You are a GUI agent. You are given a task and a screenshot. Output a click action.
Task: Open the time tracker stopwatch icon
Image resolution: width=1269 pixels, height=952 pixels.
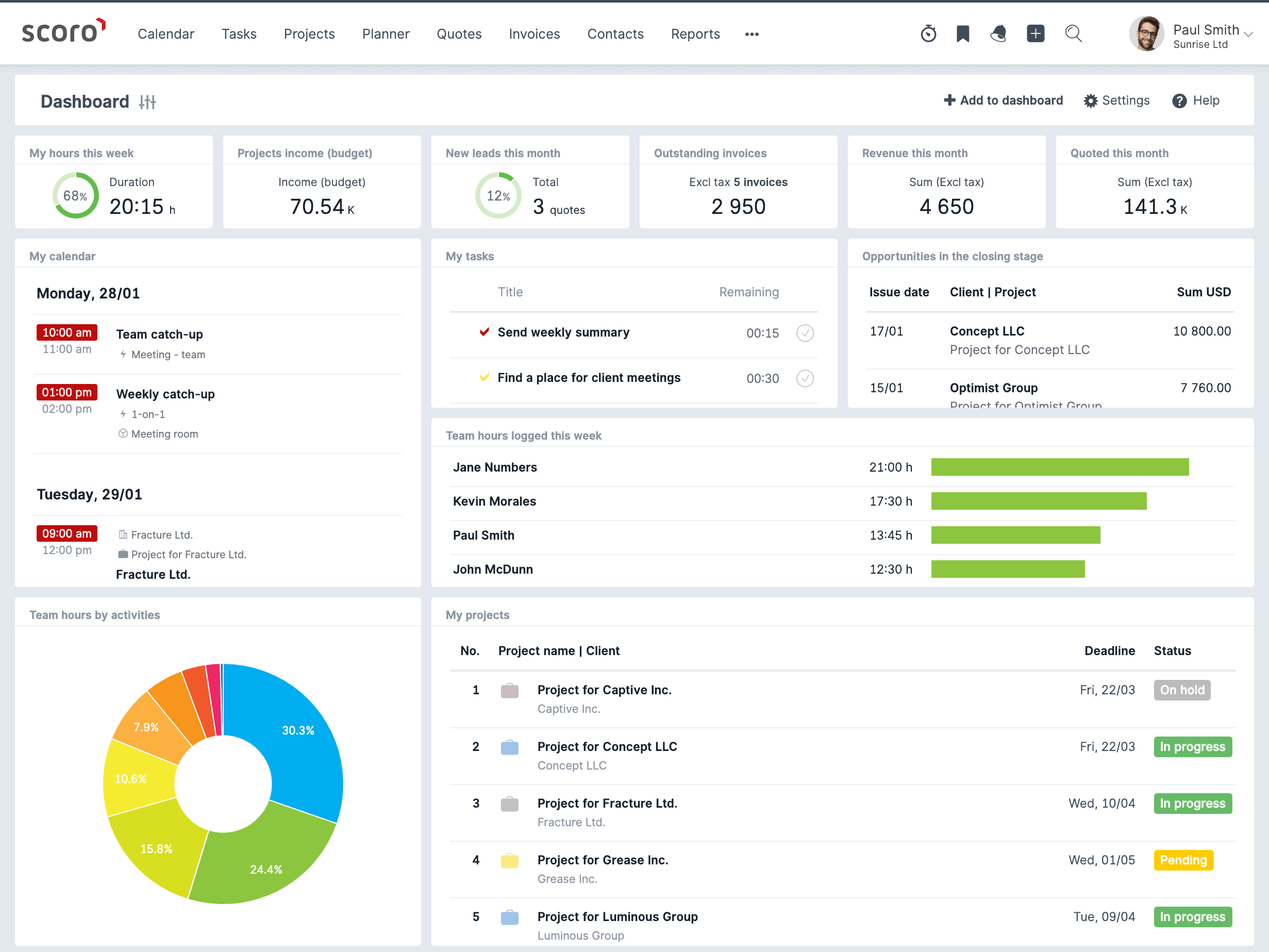(x=928, y=34)
